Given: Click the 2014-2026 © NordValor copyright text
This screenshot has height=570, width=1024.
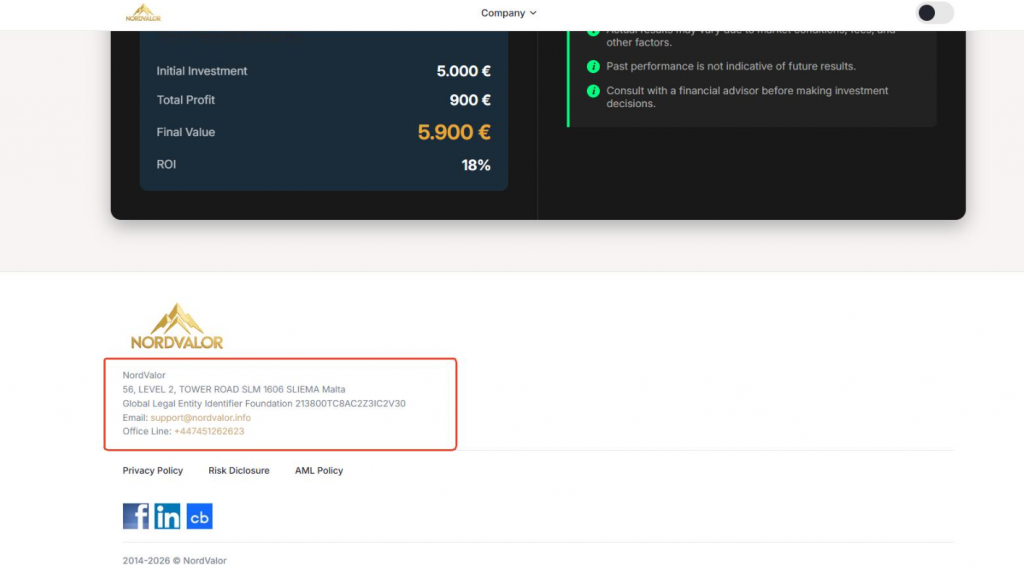Looking at the screenshot, I should click(x=174, y=560).
